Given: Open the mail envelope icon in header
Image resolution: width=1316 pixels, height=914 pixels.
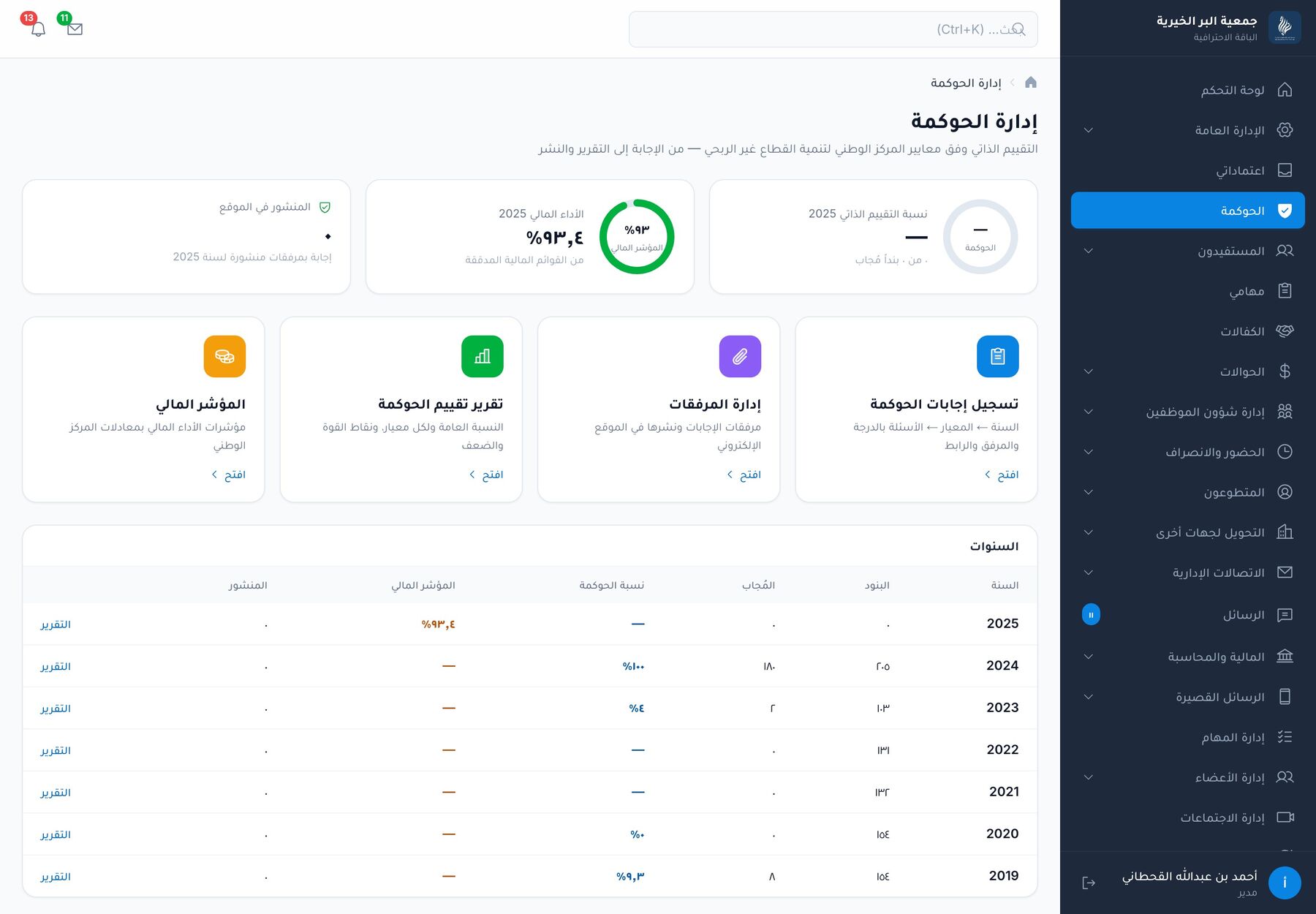Looking at the screenshot, I should point(75,29).
